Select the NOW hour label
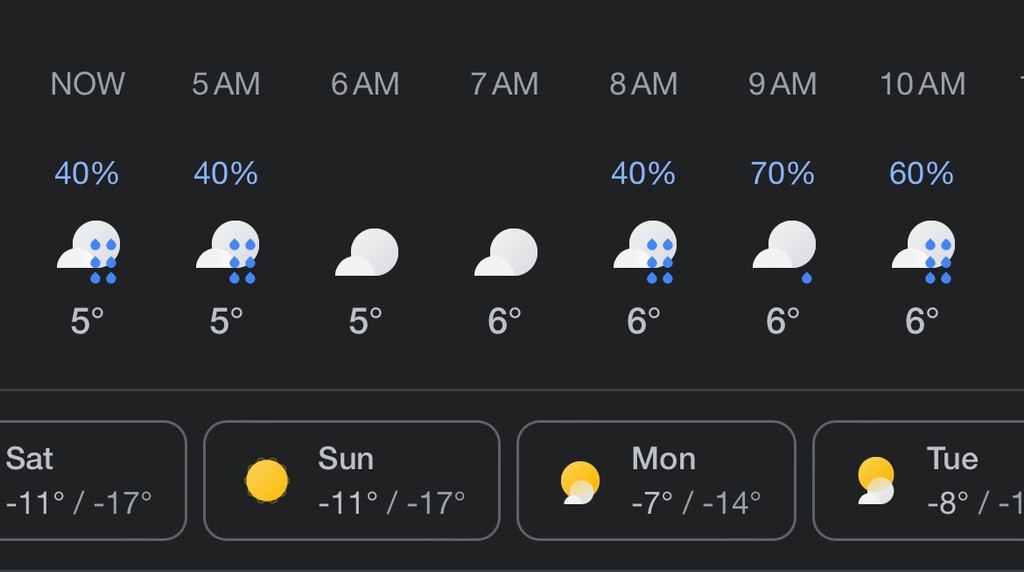 tap(88, 84)
